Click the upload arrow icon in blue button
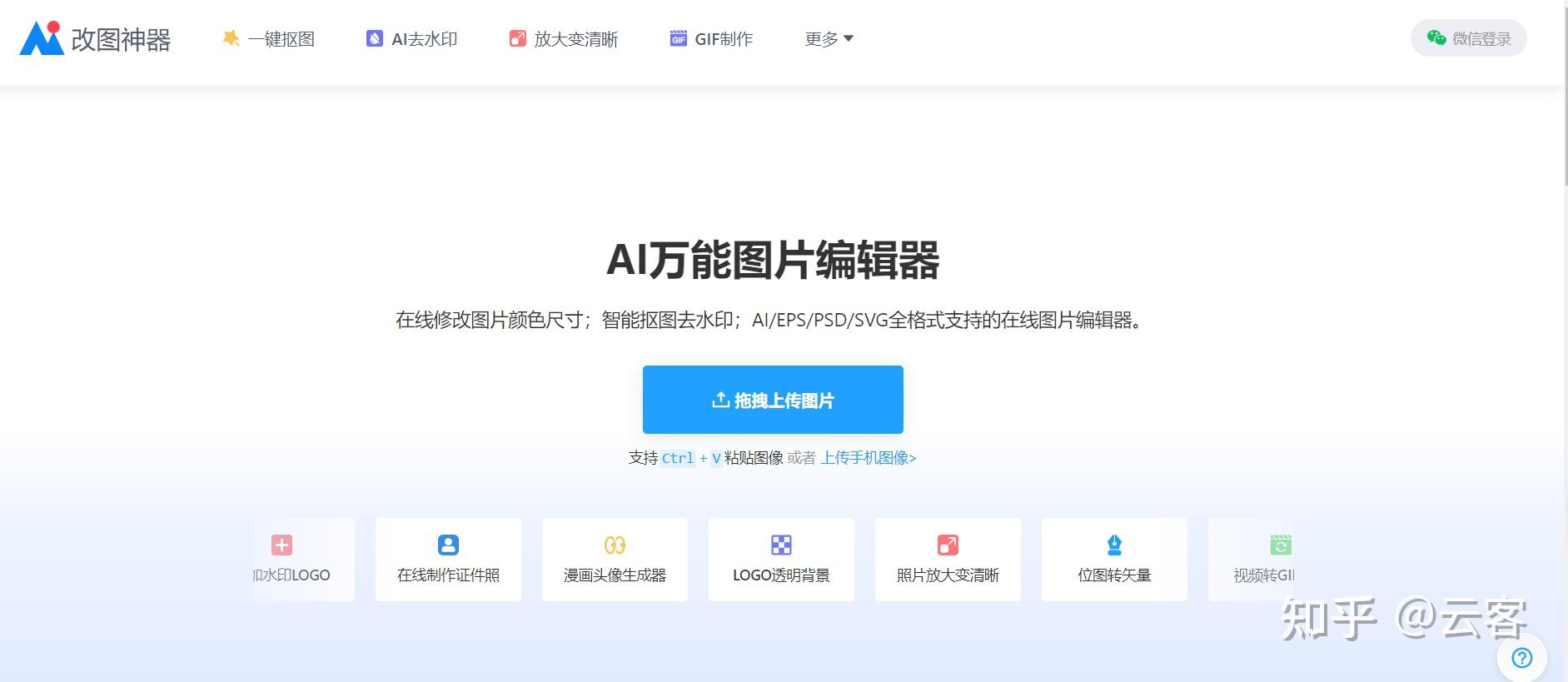This screenshot has height=682, width=1568. coord(720,400)
